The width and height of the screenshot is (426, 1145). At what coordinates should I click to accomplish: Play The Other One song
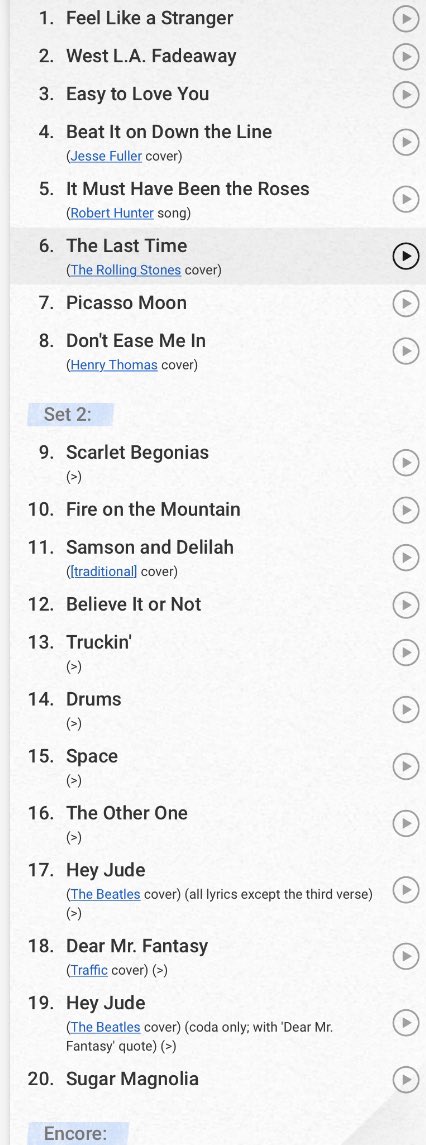click(405, 823)
